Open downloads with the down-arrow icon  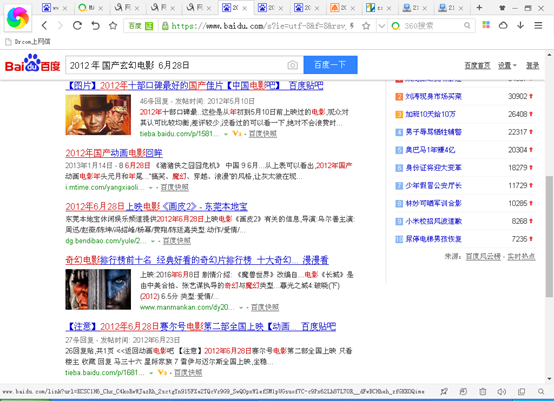(x=520, y=25)
